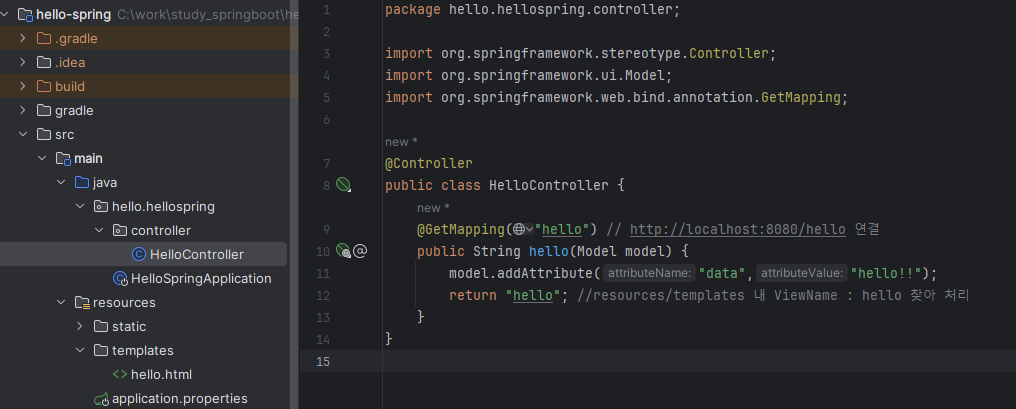This screenshot has height=409, width=1016.
Task: Click the blue java source folder icon
Action: tap(82, 182)
